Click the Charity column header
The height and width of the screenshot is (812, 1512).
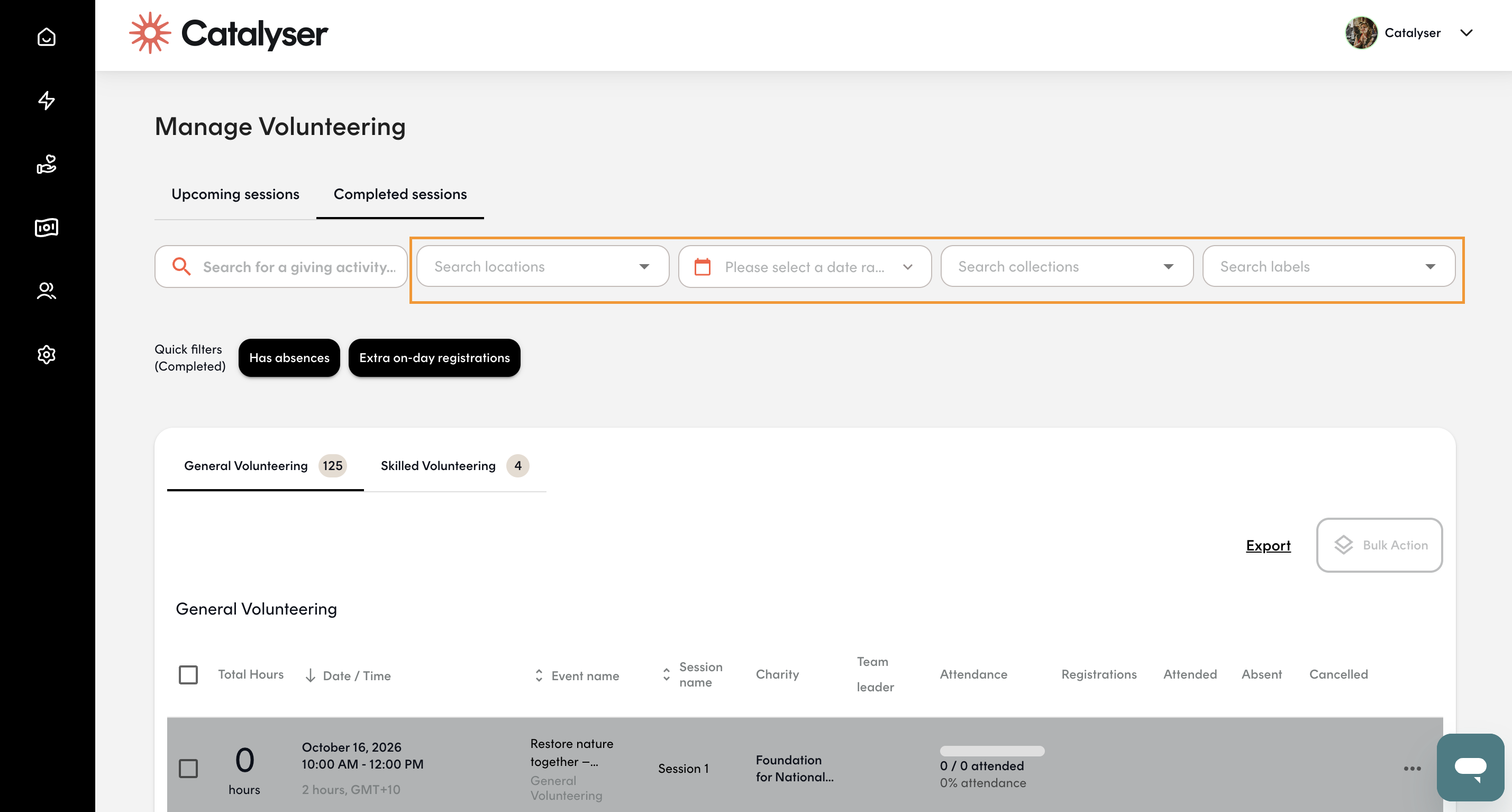(x=777, y=674)
